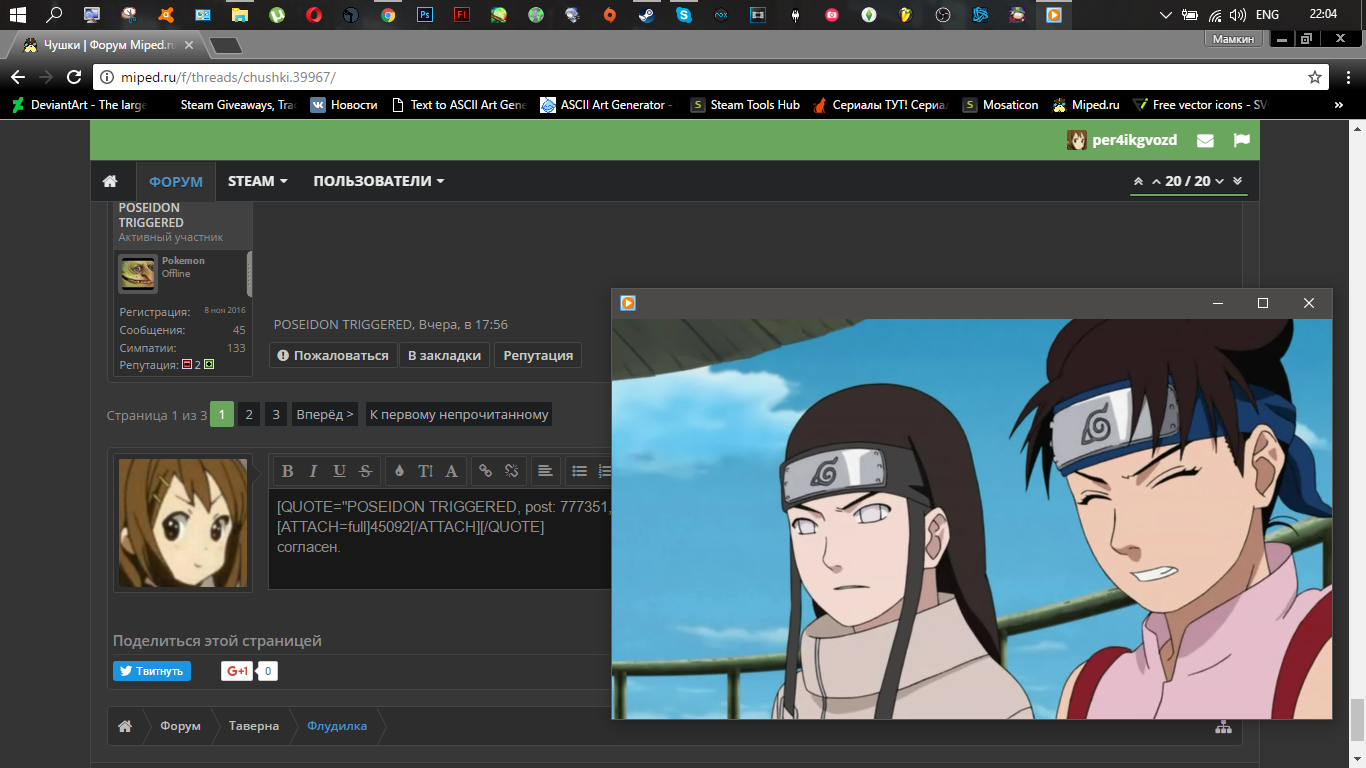Click inside the reply text editor

tap(440, 539)
